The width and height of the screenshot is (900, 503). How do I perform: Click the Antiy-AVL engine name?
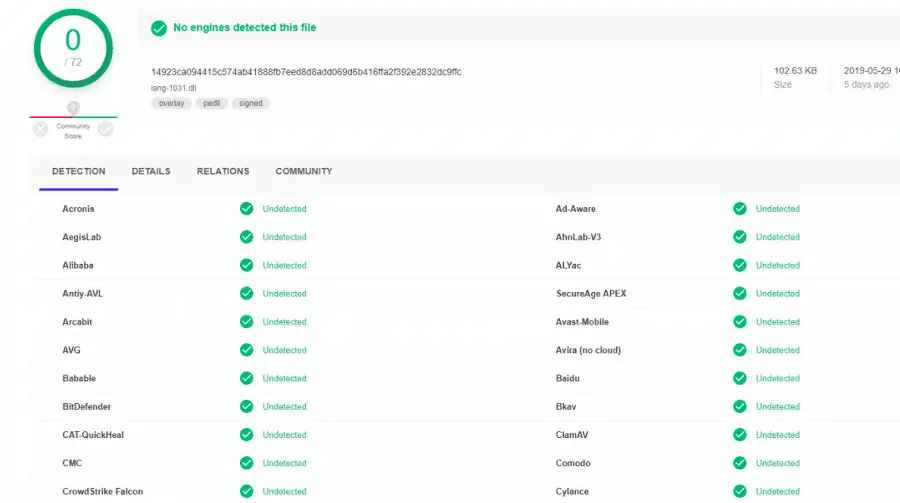click(x=83, y=293)
